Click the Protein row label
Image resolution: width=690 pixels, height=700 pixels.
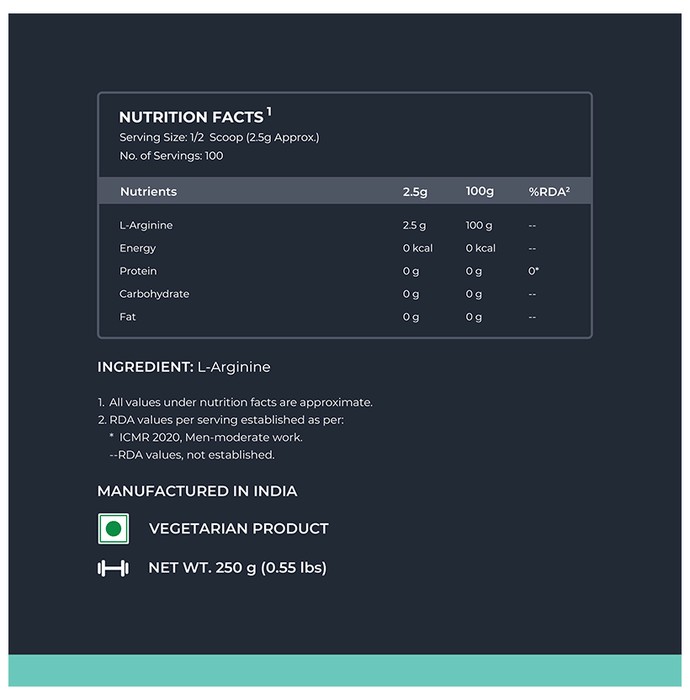click(x=138, y=271)
